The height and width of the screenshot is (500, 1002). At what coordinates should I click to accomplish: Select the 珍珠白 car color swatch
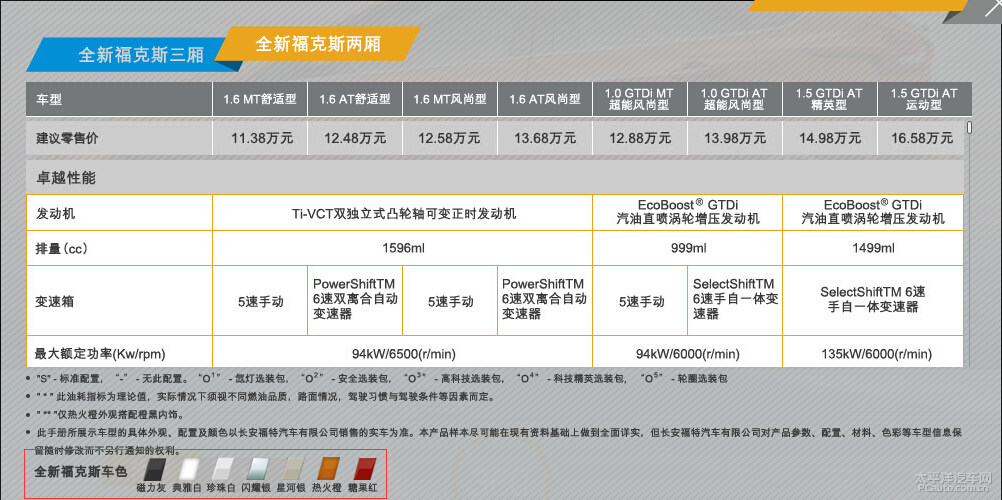pos(222,469)
